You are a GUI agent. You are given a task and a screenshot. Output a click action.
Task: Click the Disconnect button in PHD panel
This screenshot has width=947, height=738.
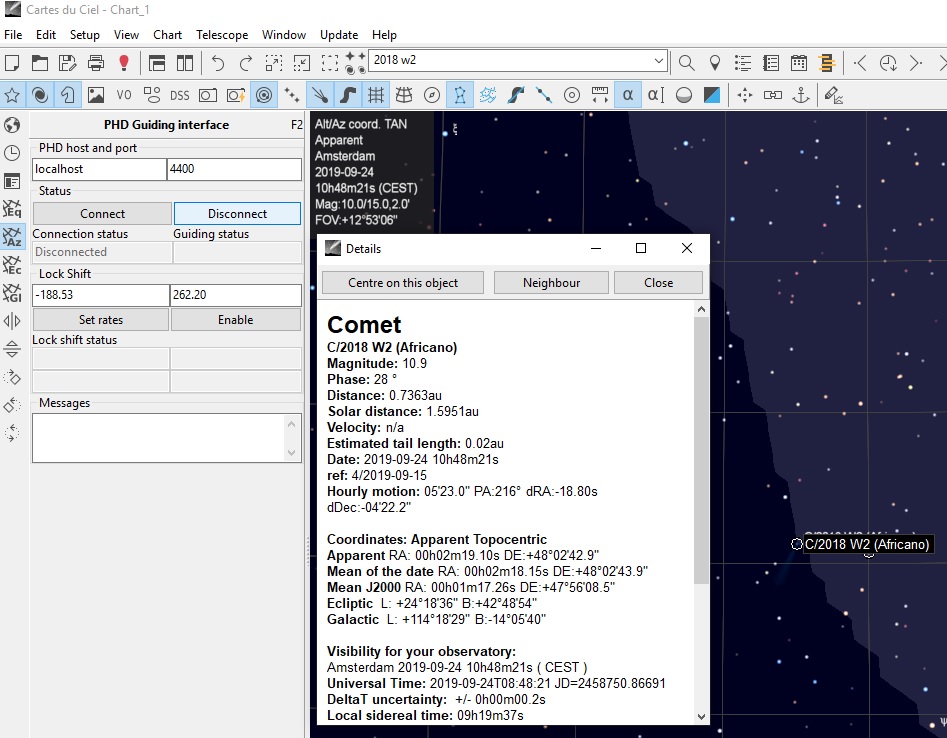[x=237, y=213]
